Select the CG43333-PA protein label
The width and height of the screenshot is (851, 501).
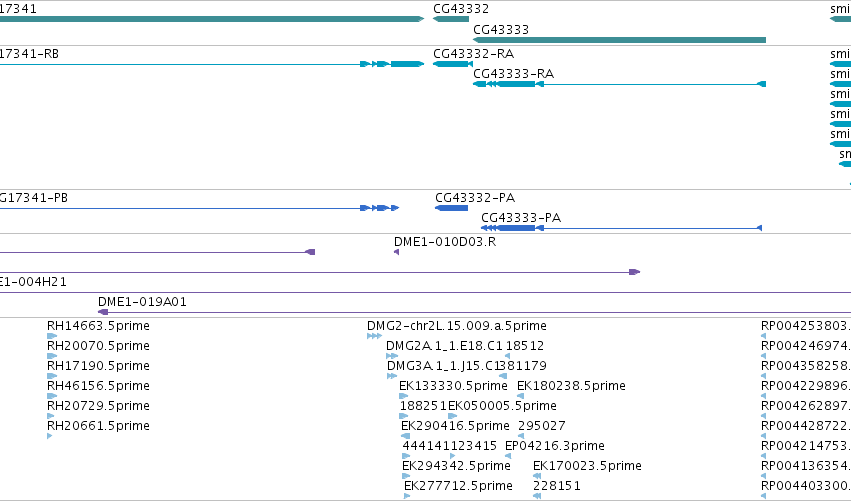521,218
